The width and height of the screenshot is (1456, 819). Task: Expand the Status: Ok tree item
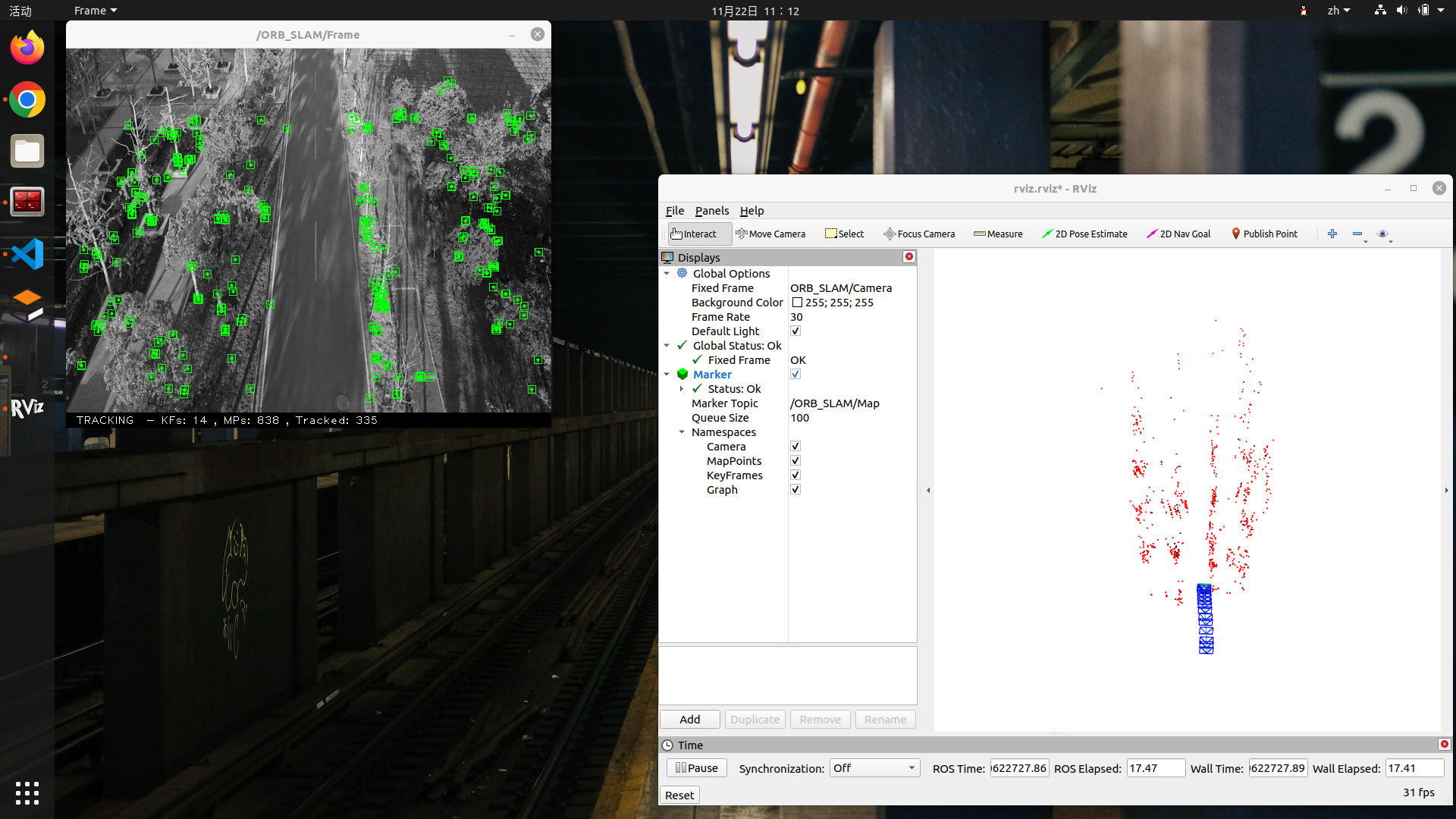[682, 389]
